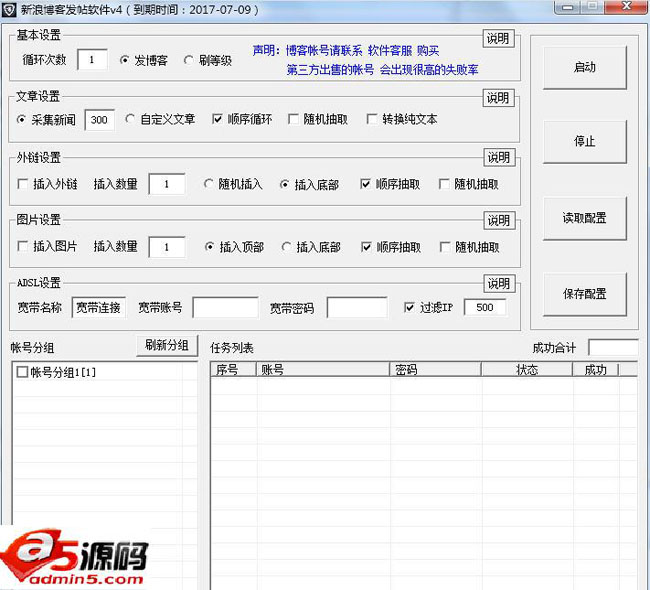This screenshot has height=590, width=650.
Task: Open 说明 help for 图片设置
Action: coord(499,220)
